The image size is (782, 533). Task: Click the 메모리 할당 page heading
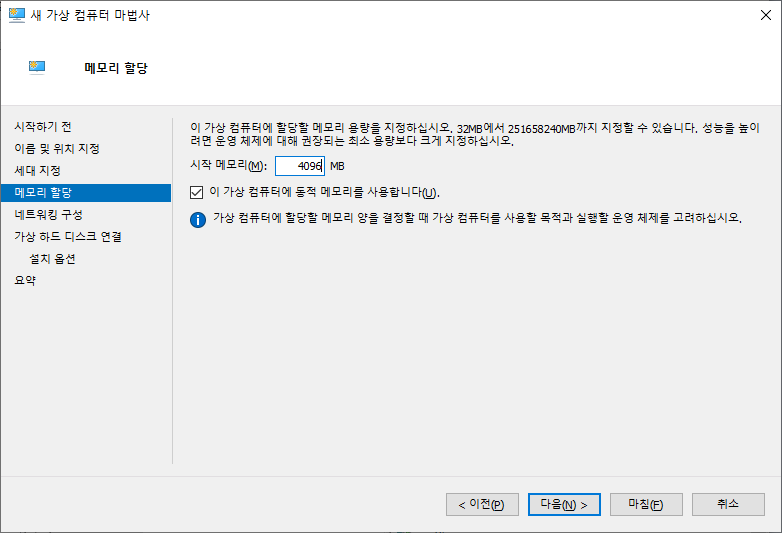(116, 68)
